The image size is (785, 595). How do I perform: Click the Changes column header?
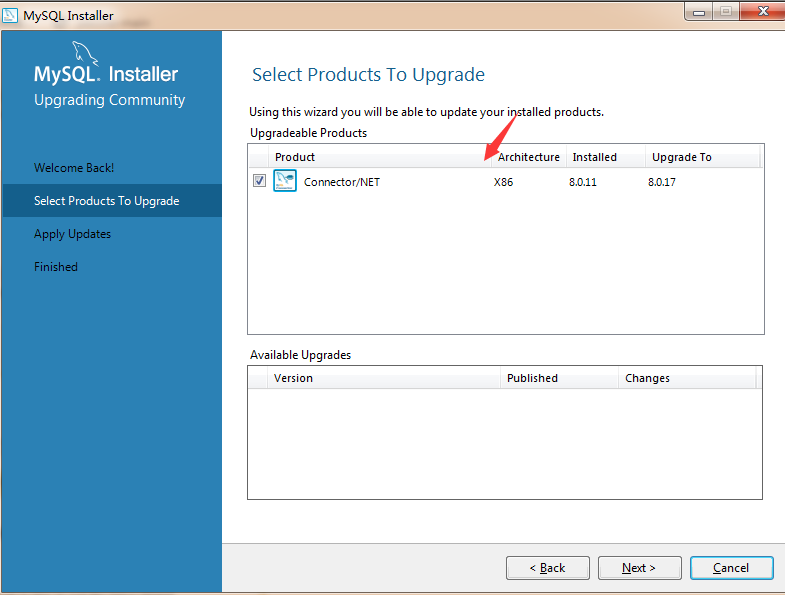(x=648, y=378)
